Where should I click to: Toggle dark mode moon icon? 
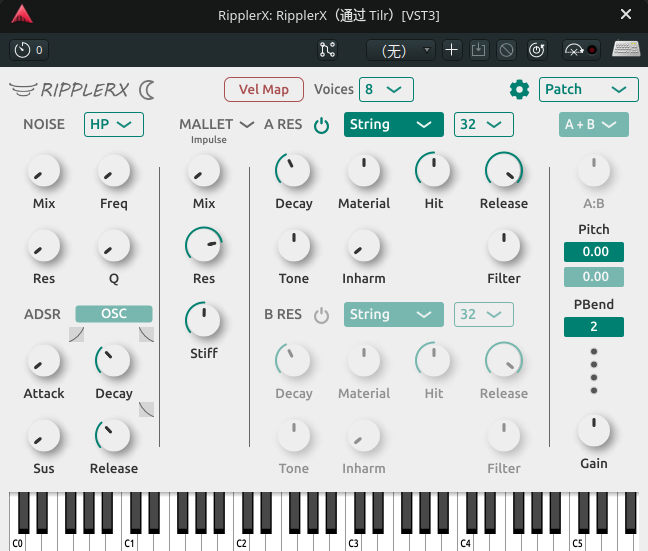[147, 90]
